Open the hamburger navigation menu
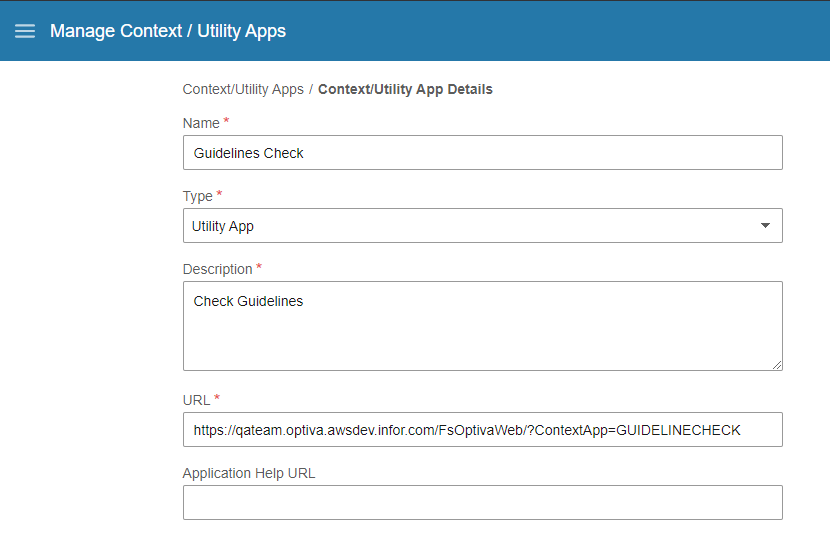Viewport: 830px width, 551px height. (x=25, y=31)
